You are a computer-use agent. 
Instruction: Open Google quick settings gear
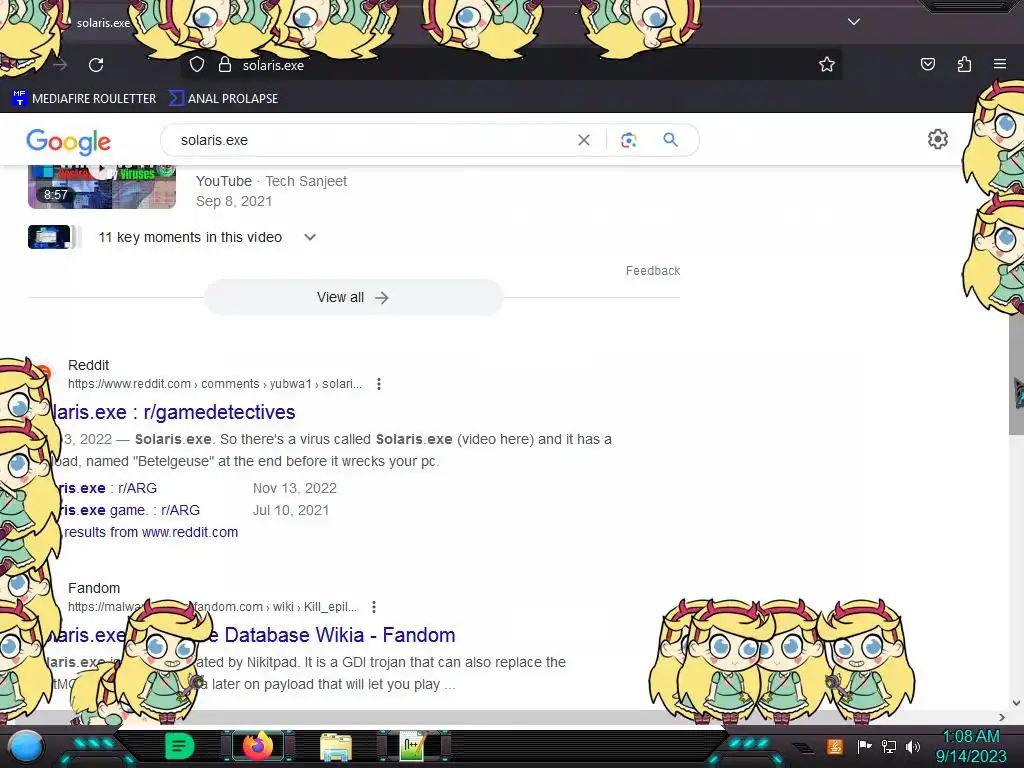[x=938, y=139]
